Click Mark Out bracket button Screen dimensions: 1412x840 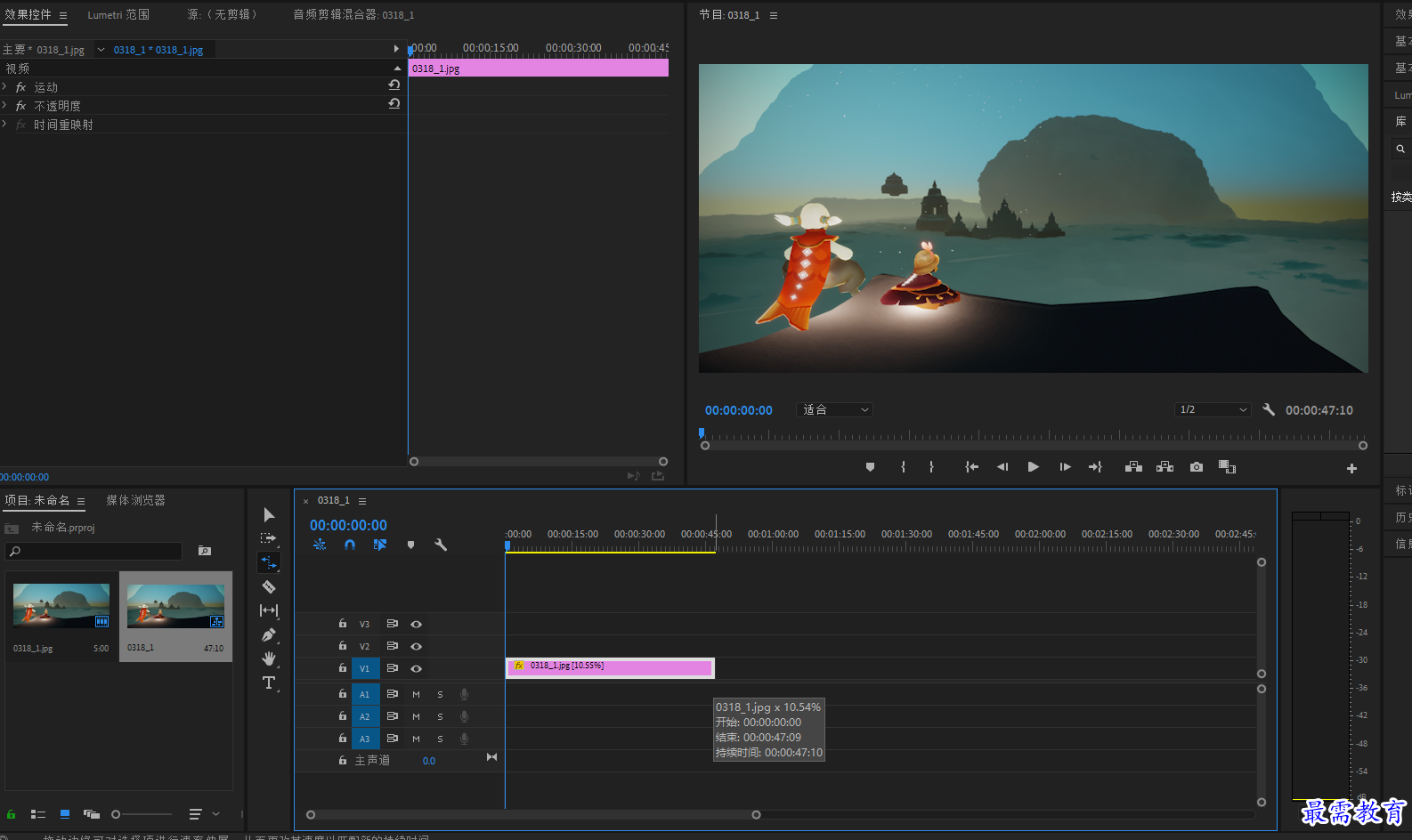tap(931, 467)
